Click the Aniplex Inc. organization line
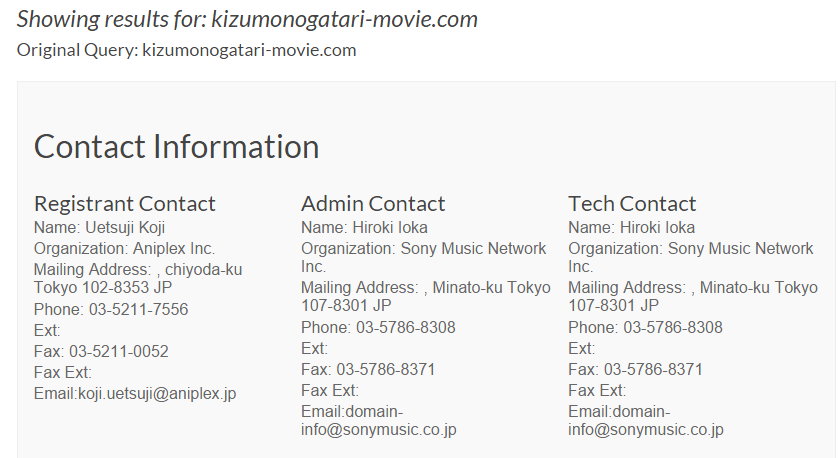 pyautogui.click(x=124, y=249)
